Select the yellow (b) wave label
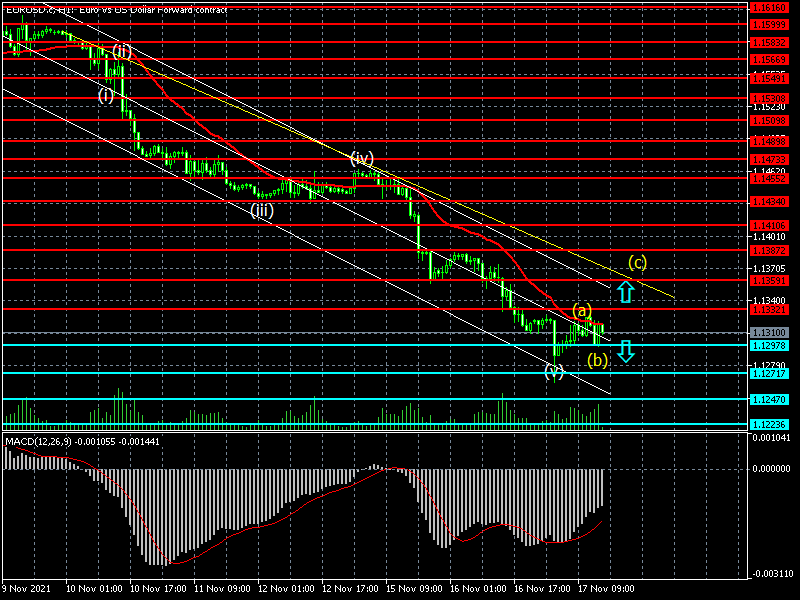The width and height of the screenshot is (800, 600). click(597, 359)
